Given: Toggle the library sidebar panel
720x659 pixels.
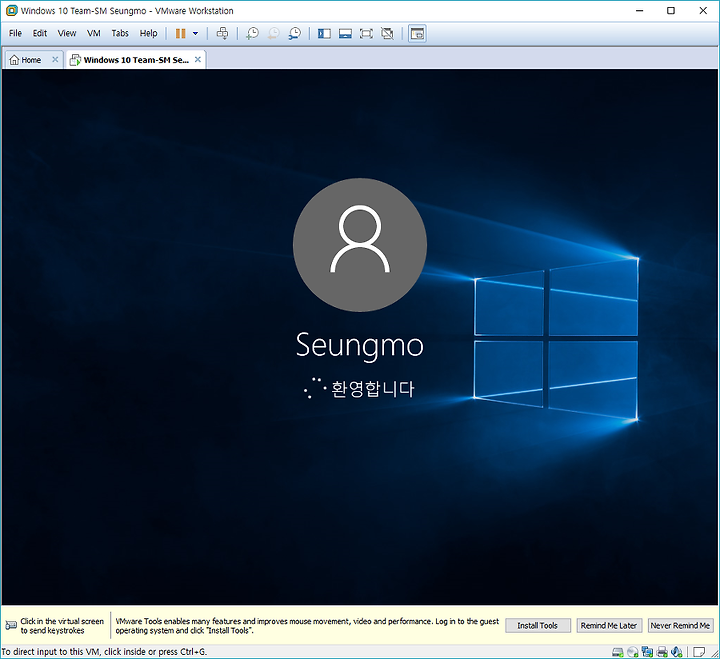Looking at the screenshot, I should 324,34.
